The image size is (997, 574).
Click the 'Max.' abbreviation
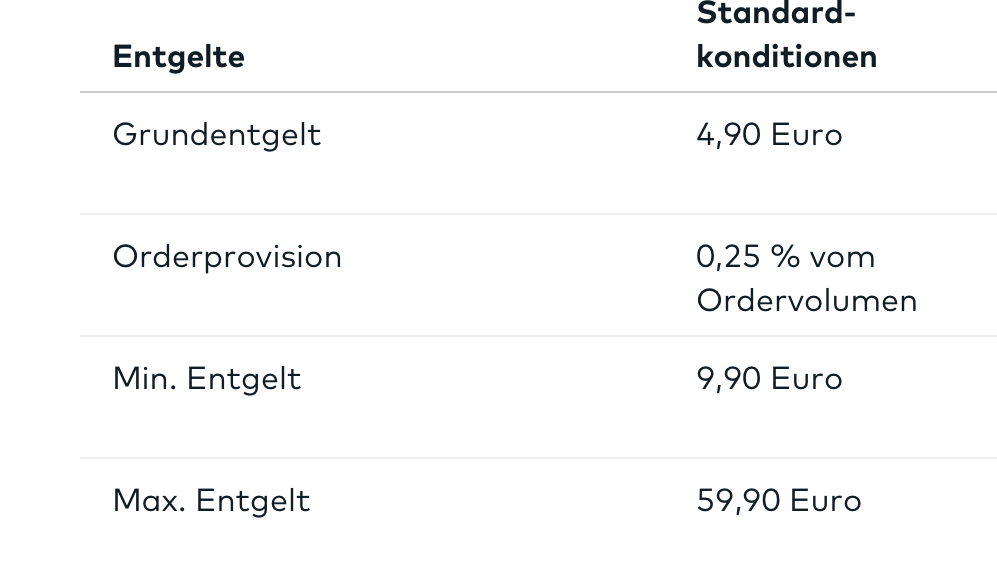coord(149,501)
